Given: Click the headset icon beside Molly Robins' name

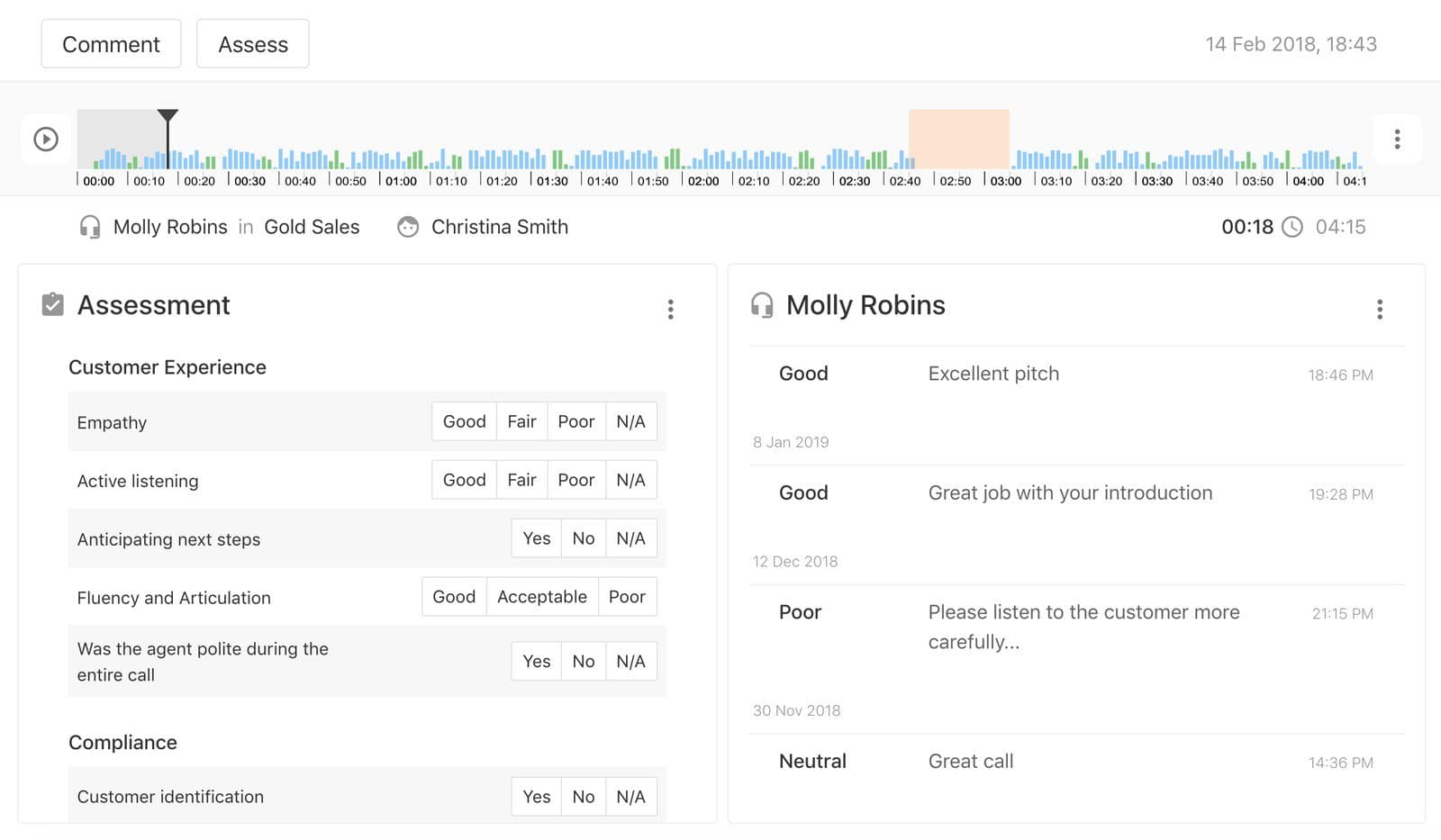Looking at the screenshot, I should [x=89, y=227].
